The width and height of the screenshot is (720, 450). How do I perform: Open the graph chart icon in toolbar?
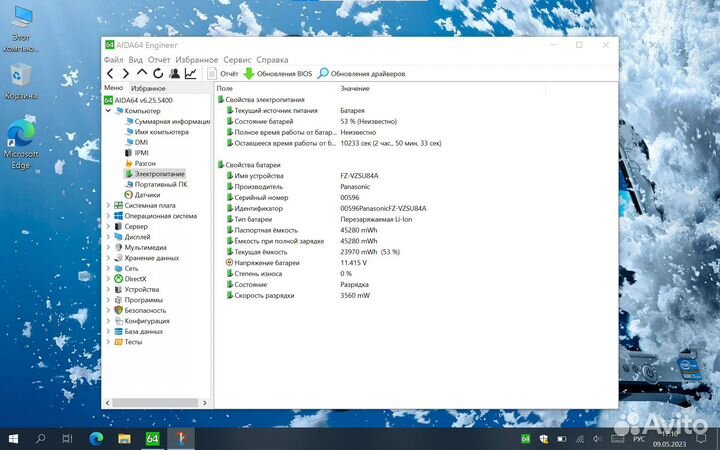click(190, 73)
